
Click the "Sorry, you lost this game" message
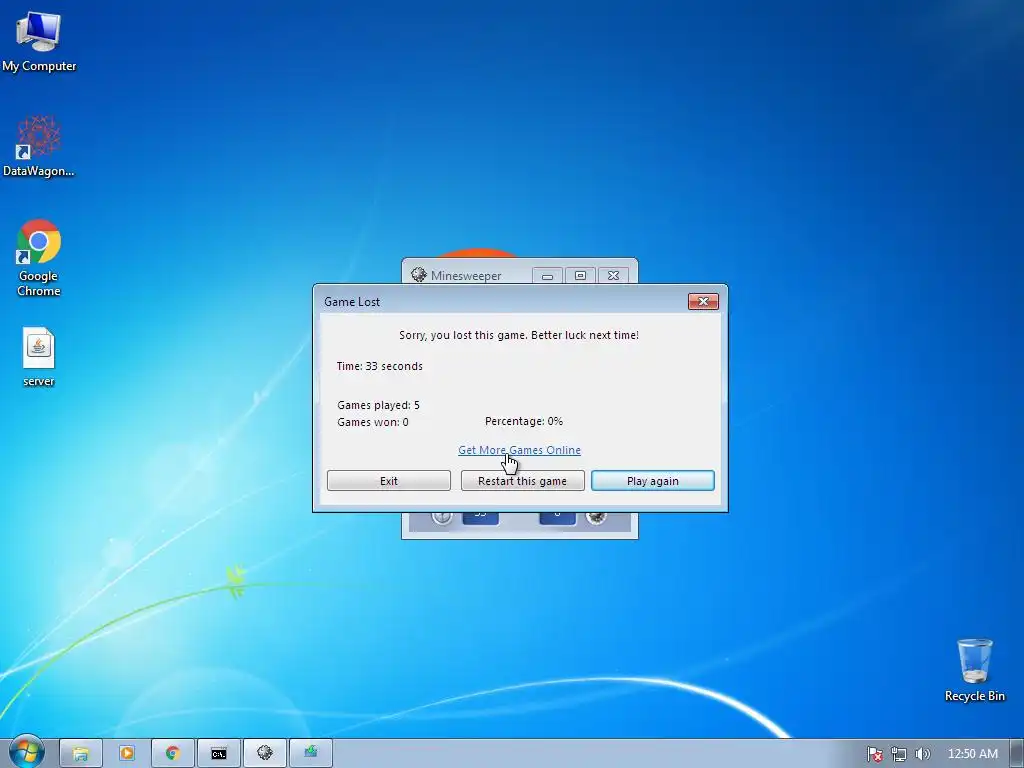[x=519, y=335]
